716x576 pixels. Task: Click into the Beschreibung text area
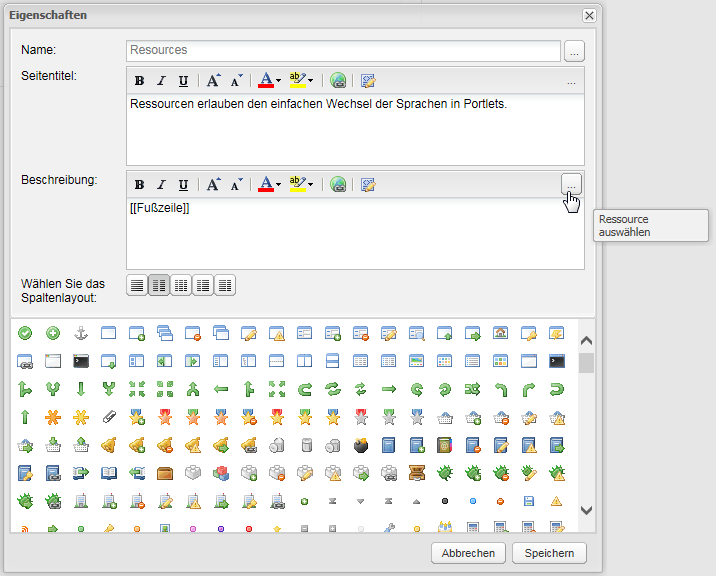pyautogui.click(x=355, y=233)
